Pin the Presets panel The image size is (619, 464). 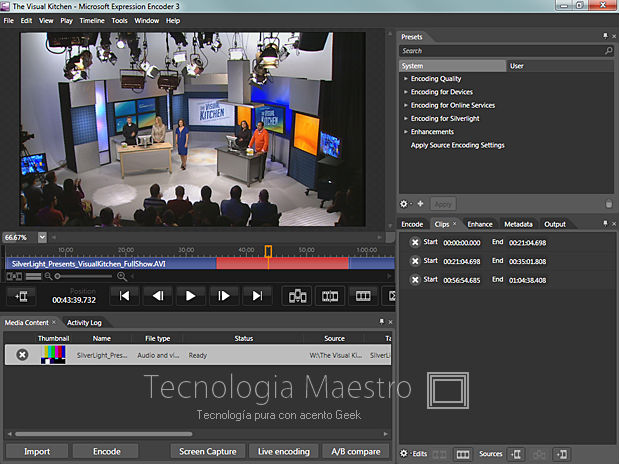coord(605,36)
